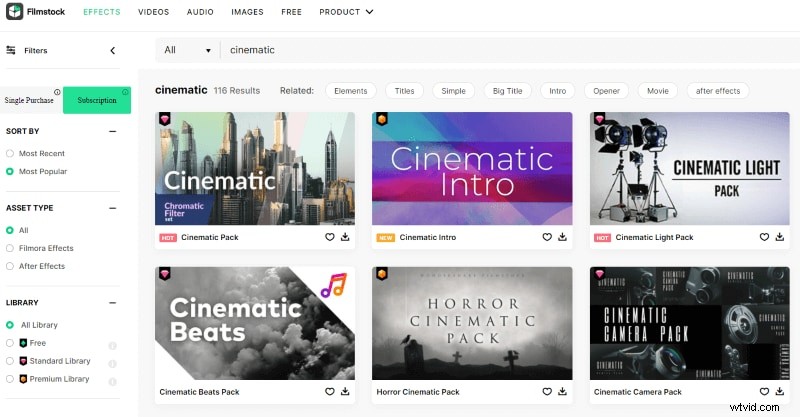Download the Cinematic Intro asset
The width and height of the screenshot is (800, 417).
(562, 237)
